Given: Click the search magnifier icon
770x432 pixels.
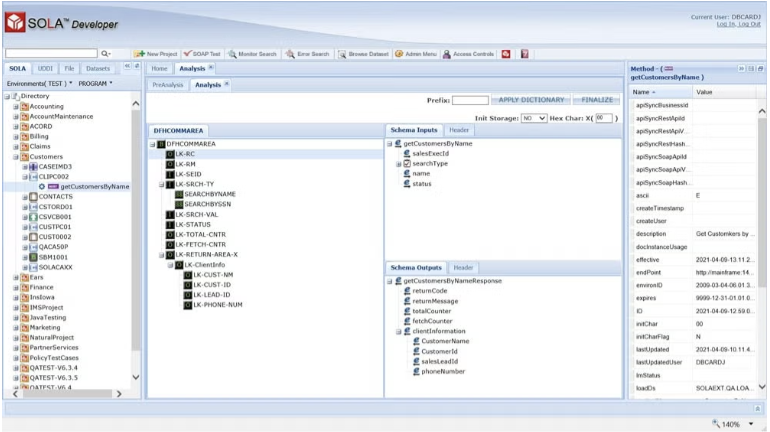Looking at the screenshot, I should point(105,54).
